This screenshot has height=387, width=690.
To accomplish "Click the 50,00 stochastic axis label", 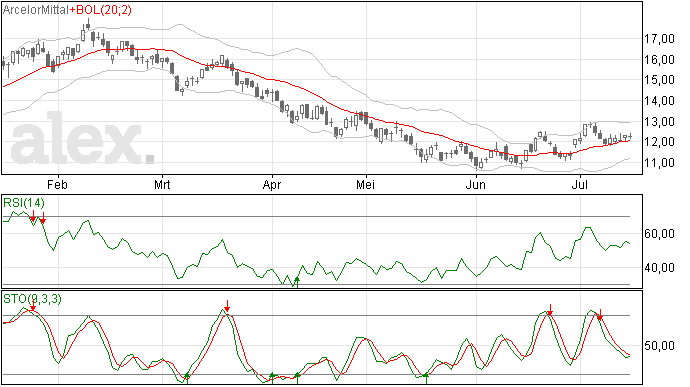I will pos(659,346).
